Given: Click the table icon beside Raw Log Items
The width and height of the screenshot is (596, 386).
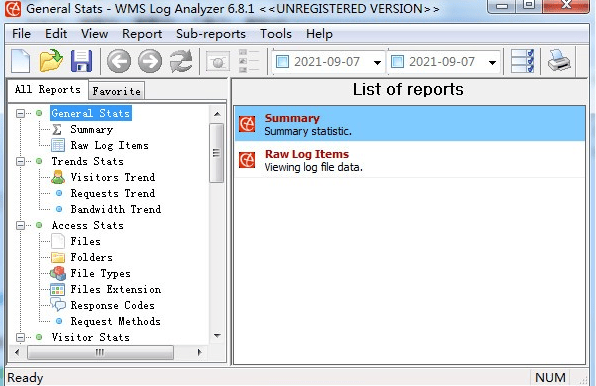Looking at the screenshot, I should coord(58,146).
